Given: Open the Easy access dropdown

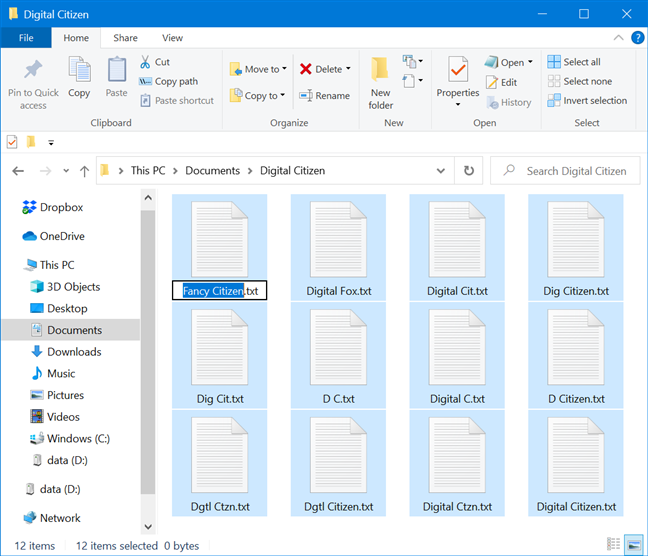Looking at the screenshot, I should click(x=412, y=81).
